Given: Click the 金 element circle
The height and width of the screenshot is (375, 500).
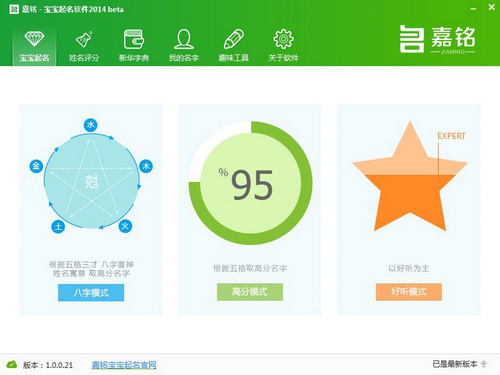Looking at the screenshot, I should [x=36, y=166].
